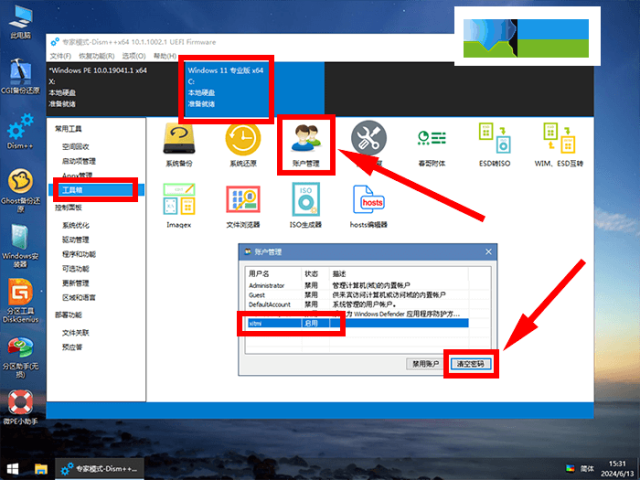
Task: Select 系统优化 in the sidebar
Action: point(76,225)
